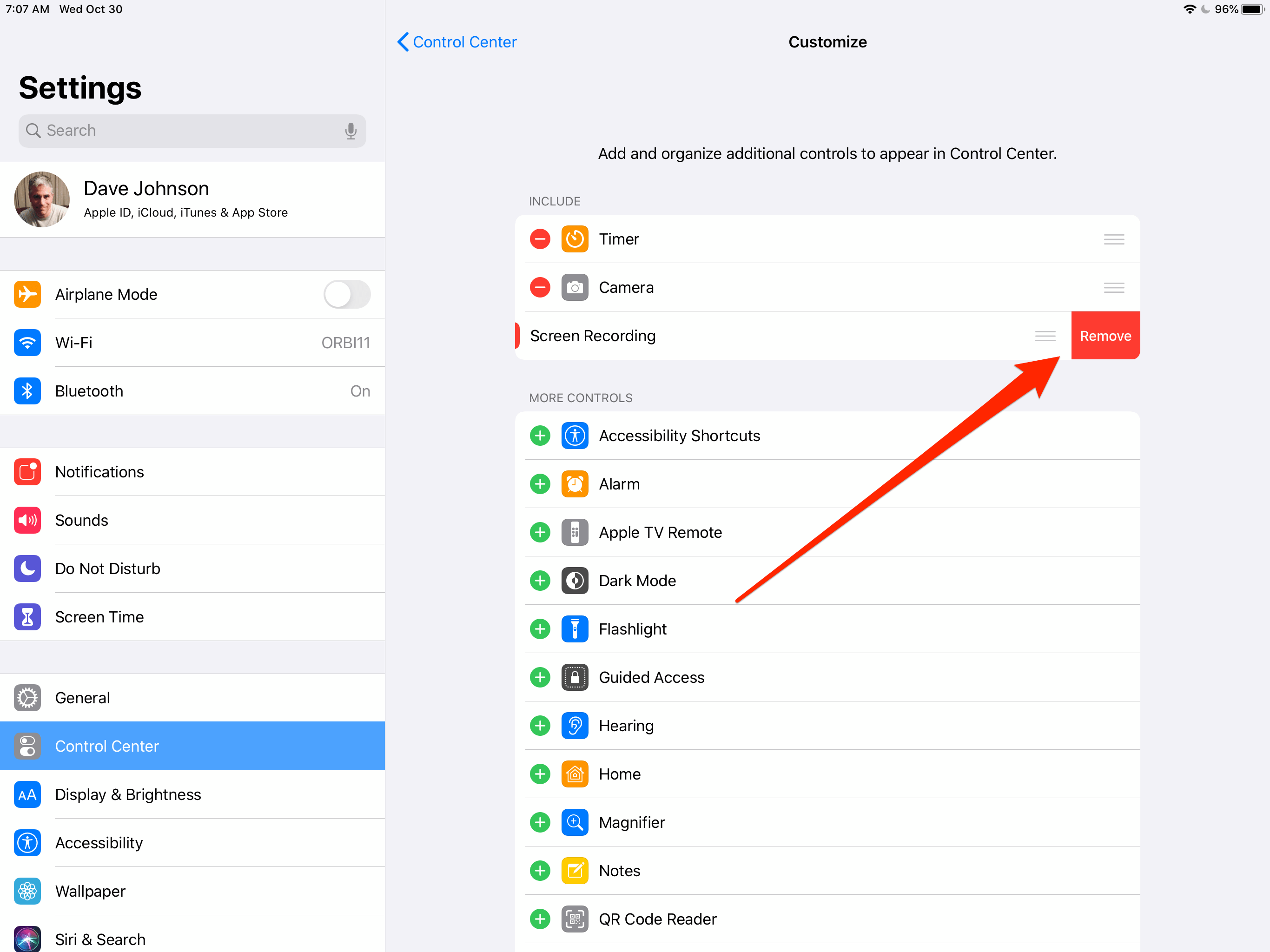This screenshot has height=952, width=1270.
Task: Tap Remove to delete Screen Recording
Action: 1105,335
